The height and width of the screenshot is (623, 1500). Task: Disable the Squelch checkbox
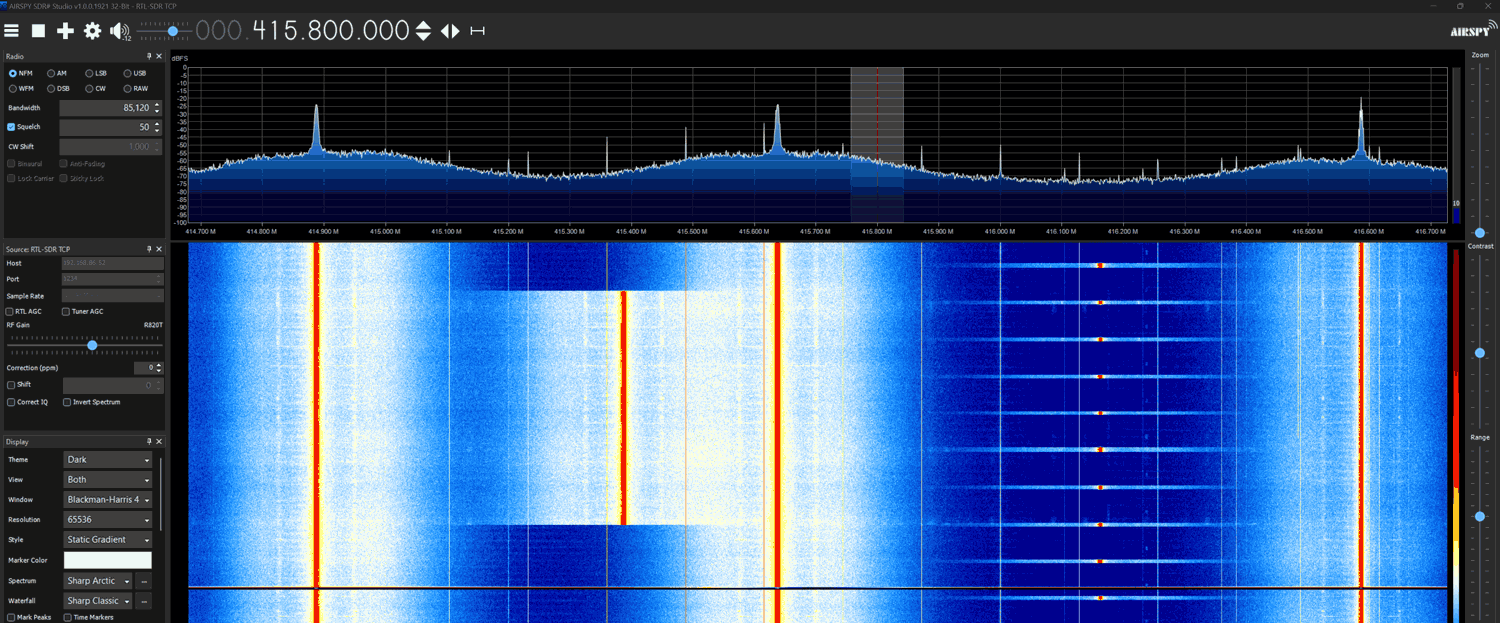[12, 127]
